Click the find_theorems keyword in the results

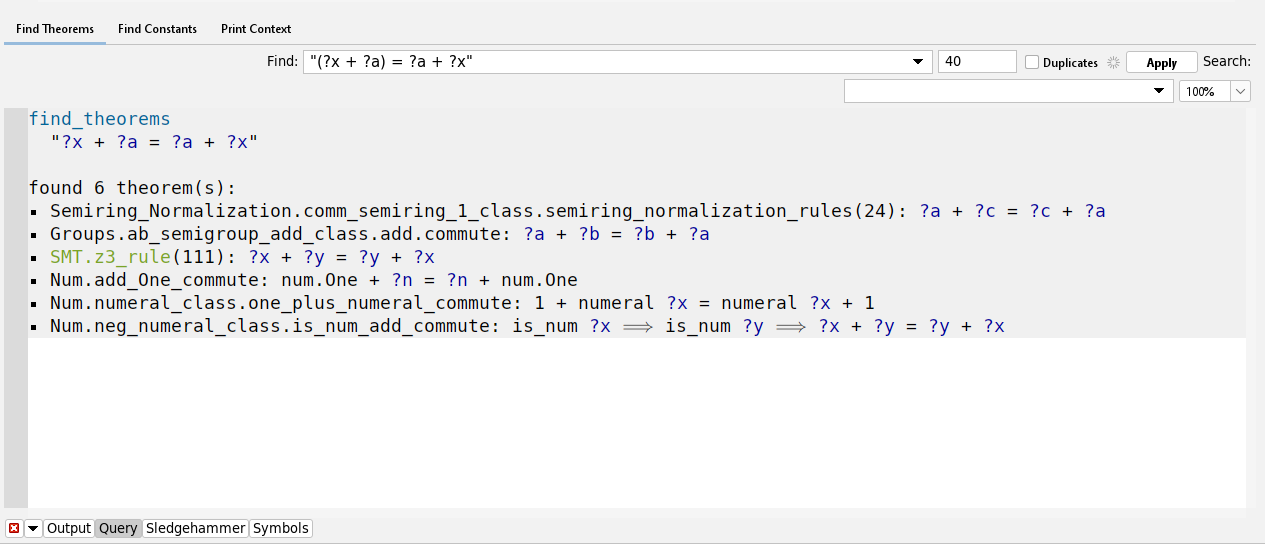99,119
